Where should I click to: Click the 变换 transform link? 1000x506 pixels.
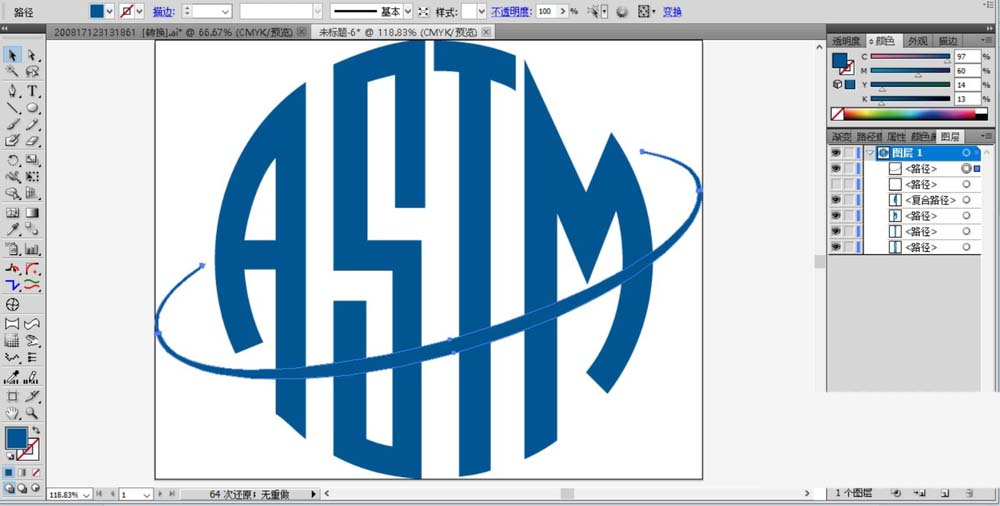(x=672, y=11)
